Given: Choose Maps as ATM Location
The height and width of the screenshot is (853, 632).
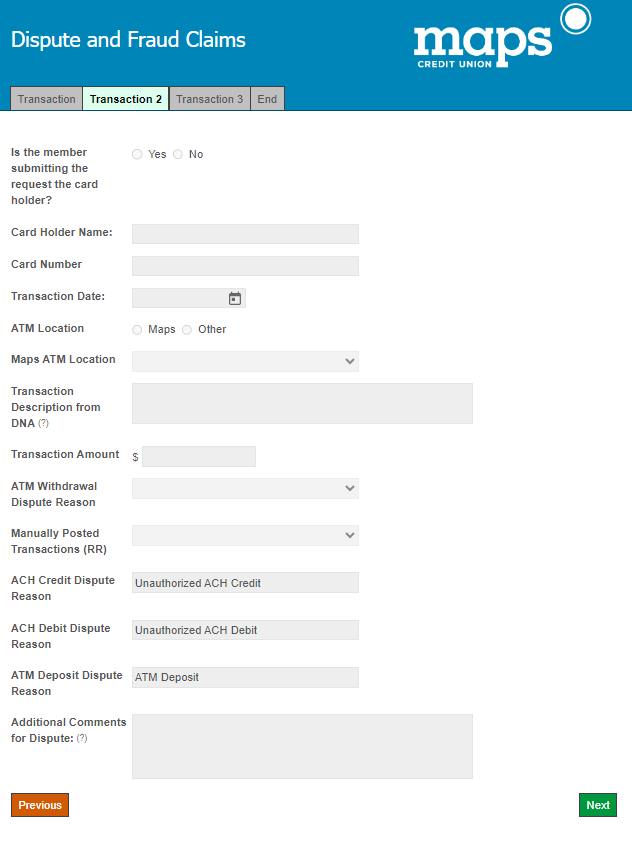Looking at the screenshot, I should point(137,330).
